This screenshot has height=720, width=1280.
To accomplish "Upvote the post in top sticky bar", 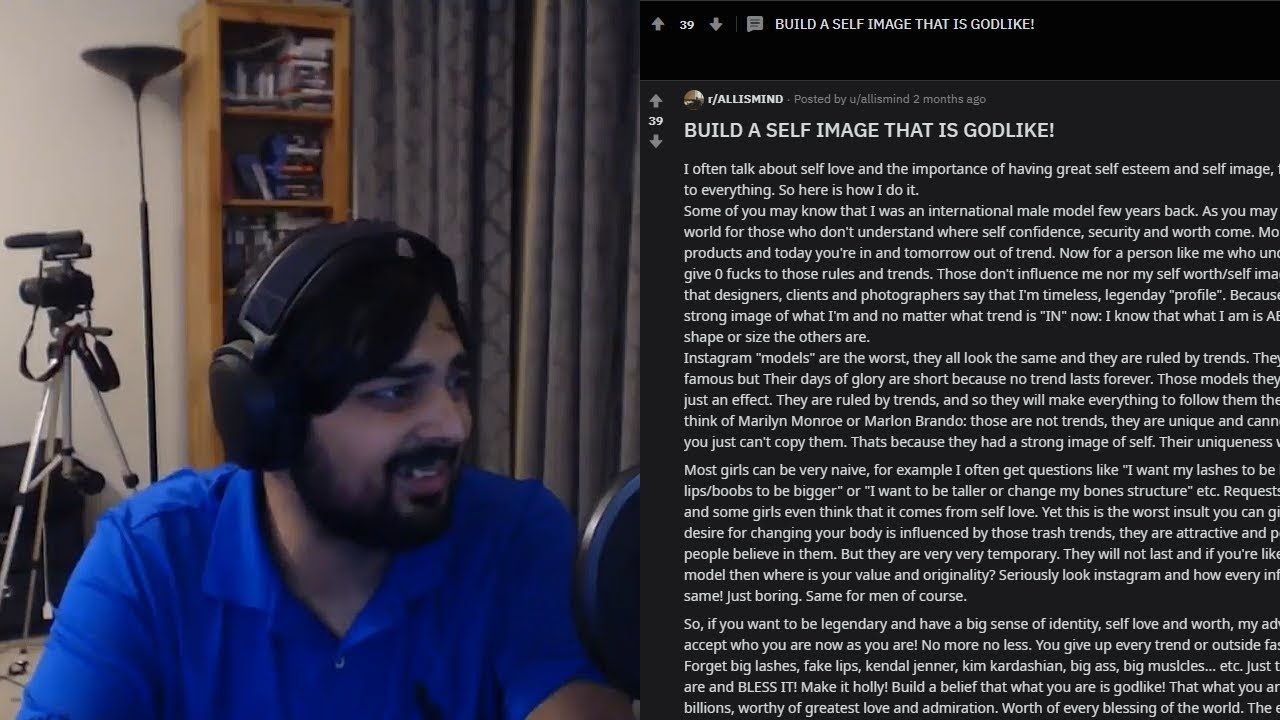I will (657, 24).
